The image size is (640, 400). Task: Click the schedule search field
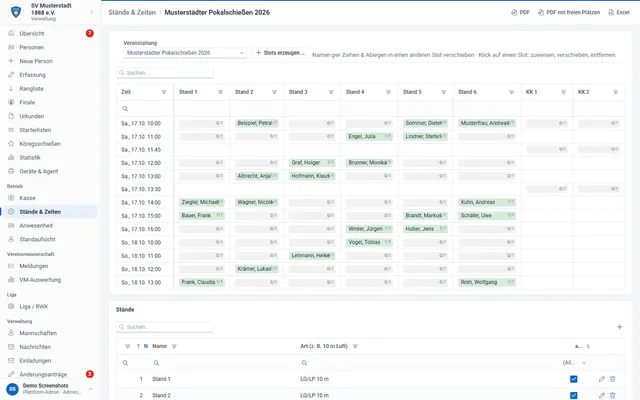pyautogui.click(x=165, y=73)
